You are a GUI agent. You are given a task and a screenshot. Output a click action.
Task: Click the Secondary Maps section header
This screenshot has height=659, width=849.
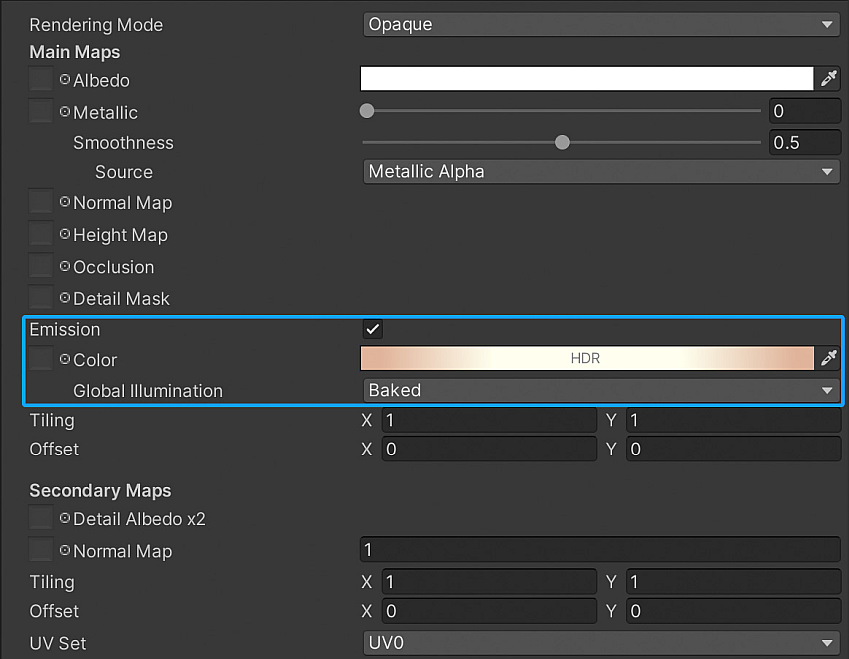(100, 490)
